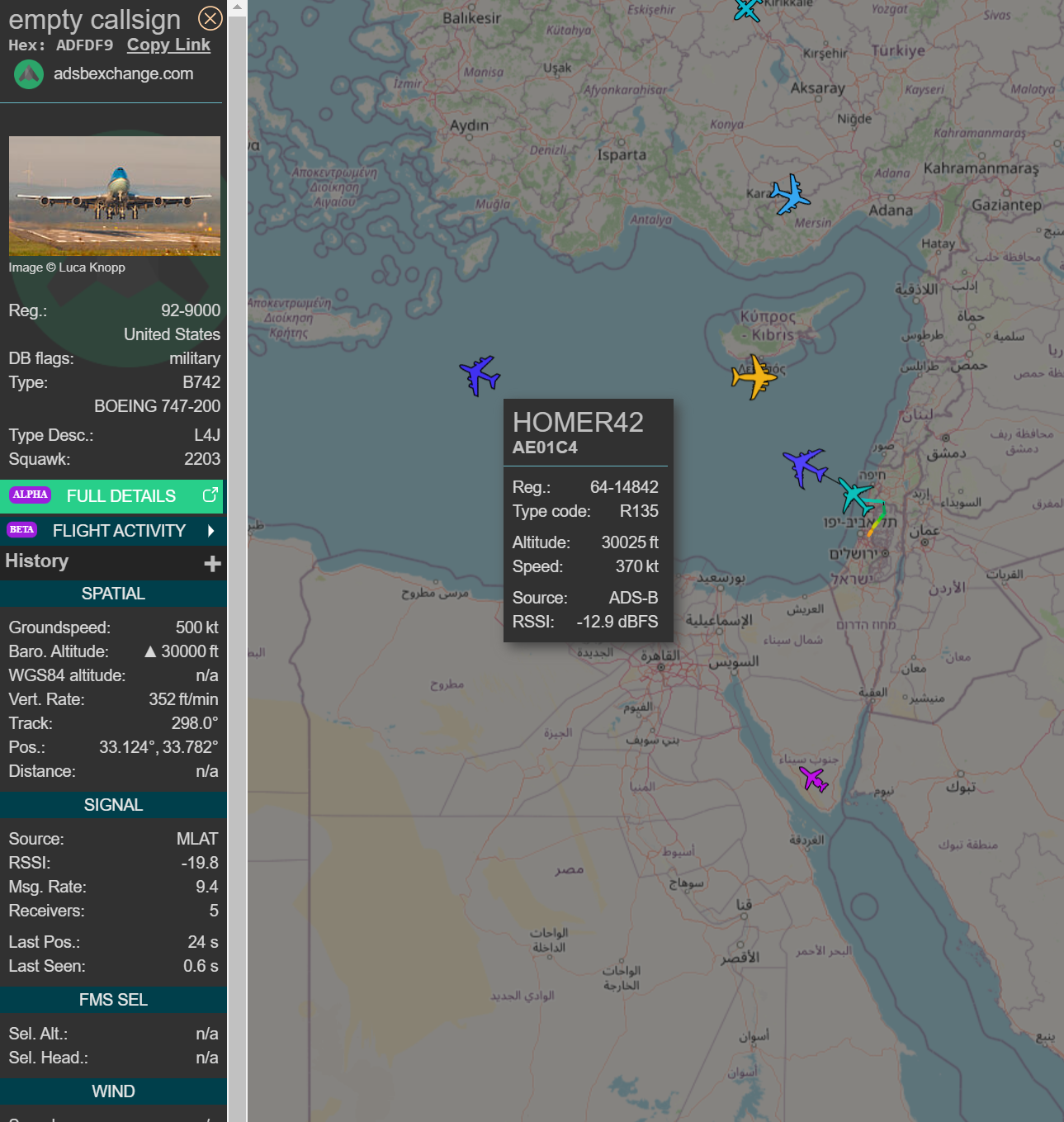The image size is (1064, 1122).
Task: Select the blue aircraft south of Crete region
Action: tap(480, 376)
